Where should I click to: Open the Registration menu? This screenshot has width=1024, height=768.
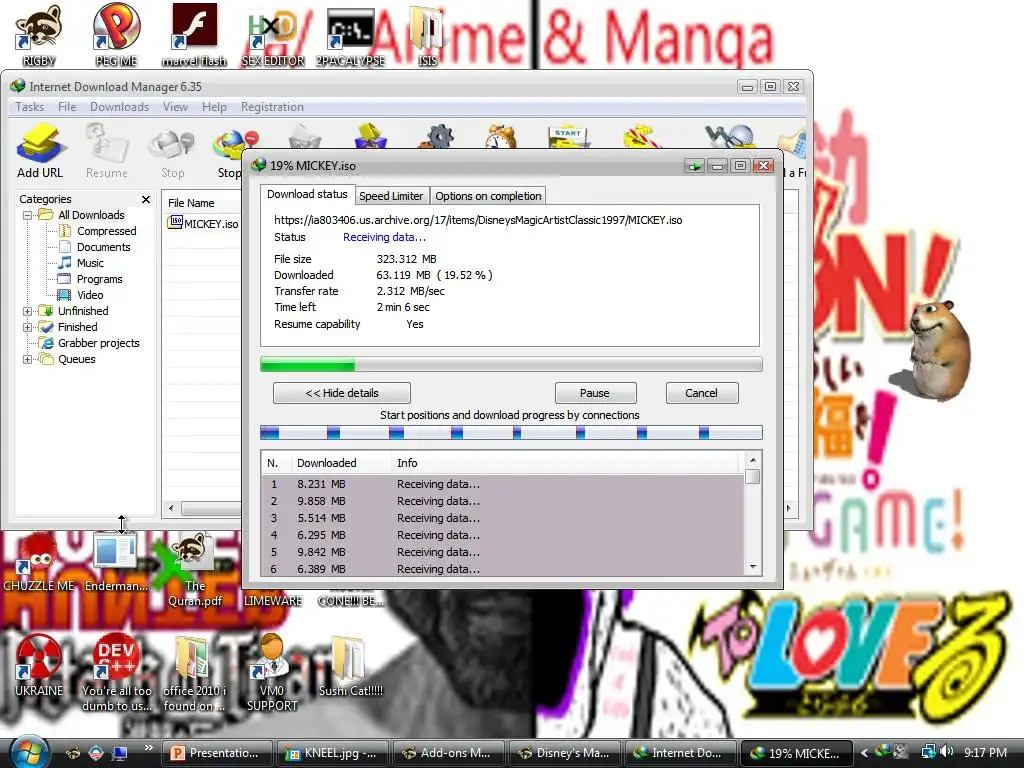pyautogui.click(x=272, y=107)
